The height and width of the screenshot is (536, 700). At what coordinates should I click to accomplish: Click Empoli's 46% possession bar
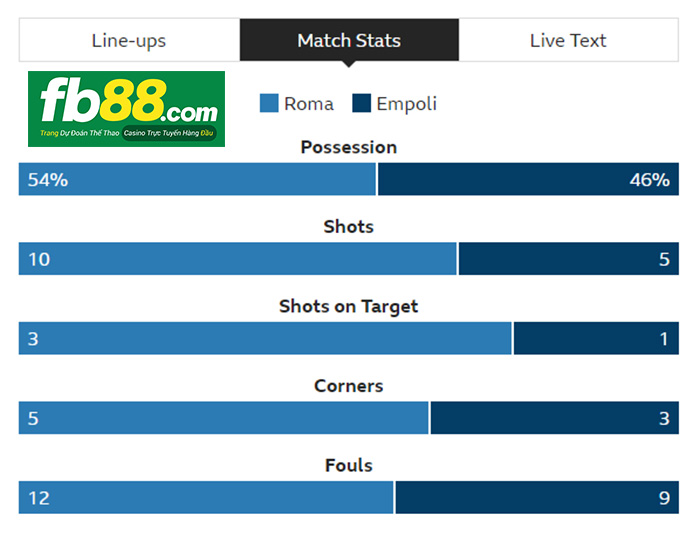(x=529, y=179)
